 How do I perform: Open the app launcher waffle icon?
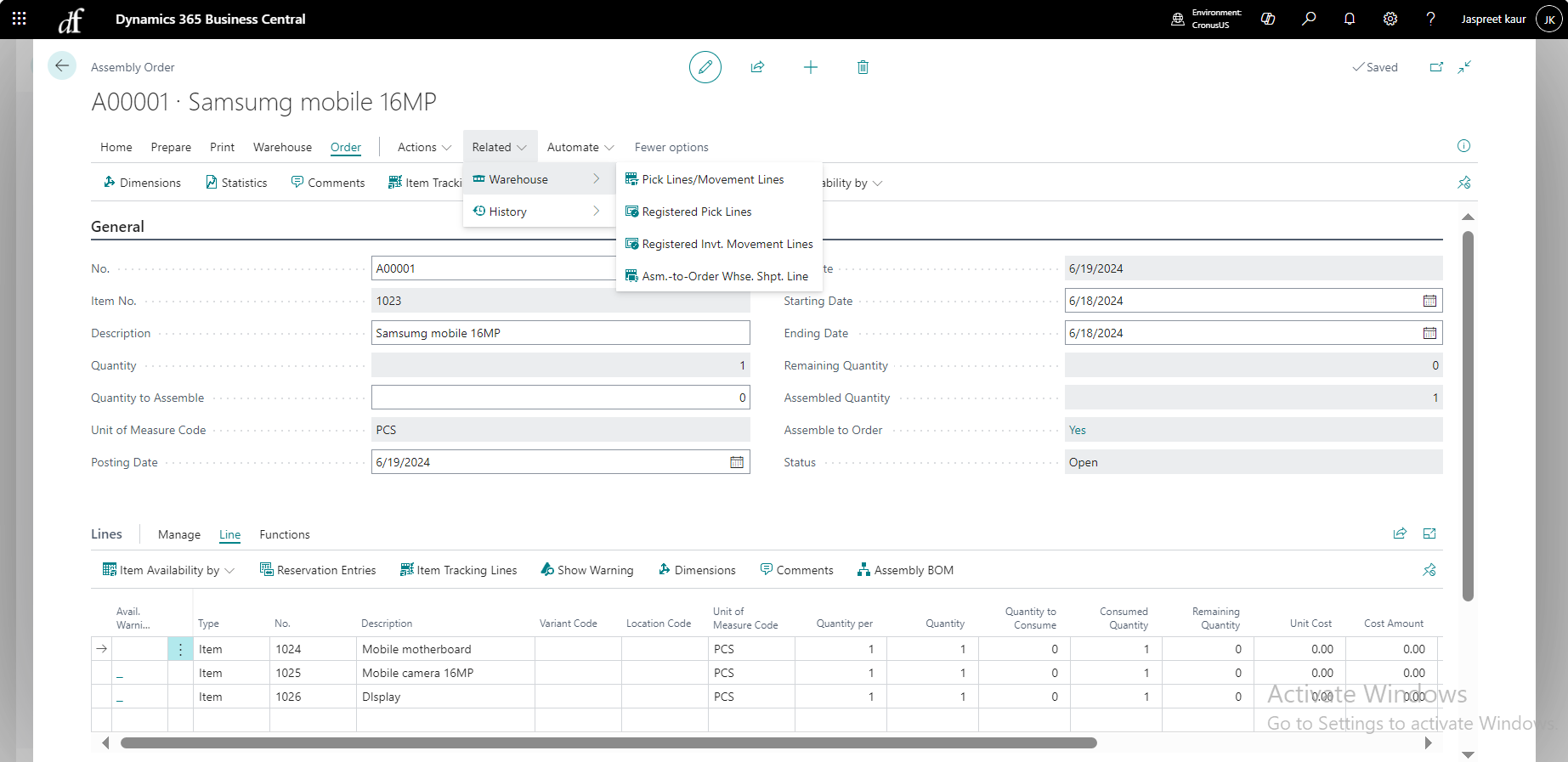pos(19,19)
